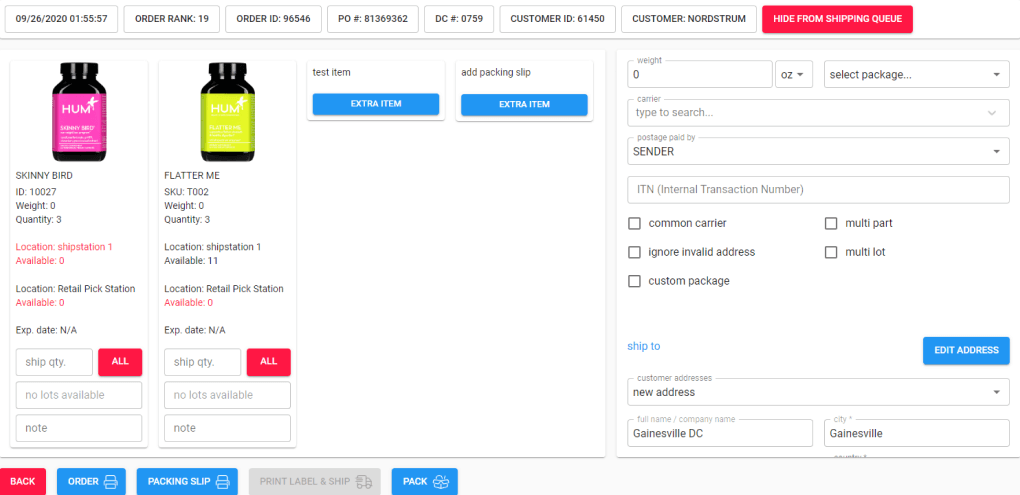Focus ship qty field for Skinny Bird
The width and height of the screenshot is (1020, 495).
point(55,362)
